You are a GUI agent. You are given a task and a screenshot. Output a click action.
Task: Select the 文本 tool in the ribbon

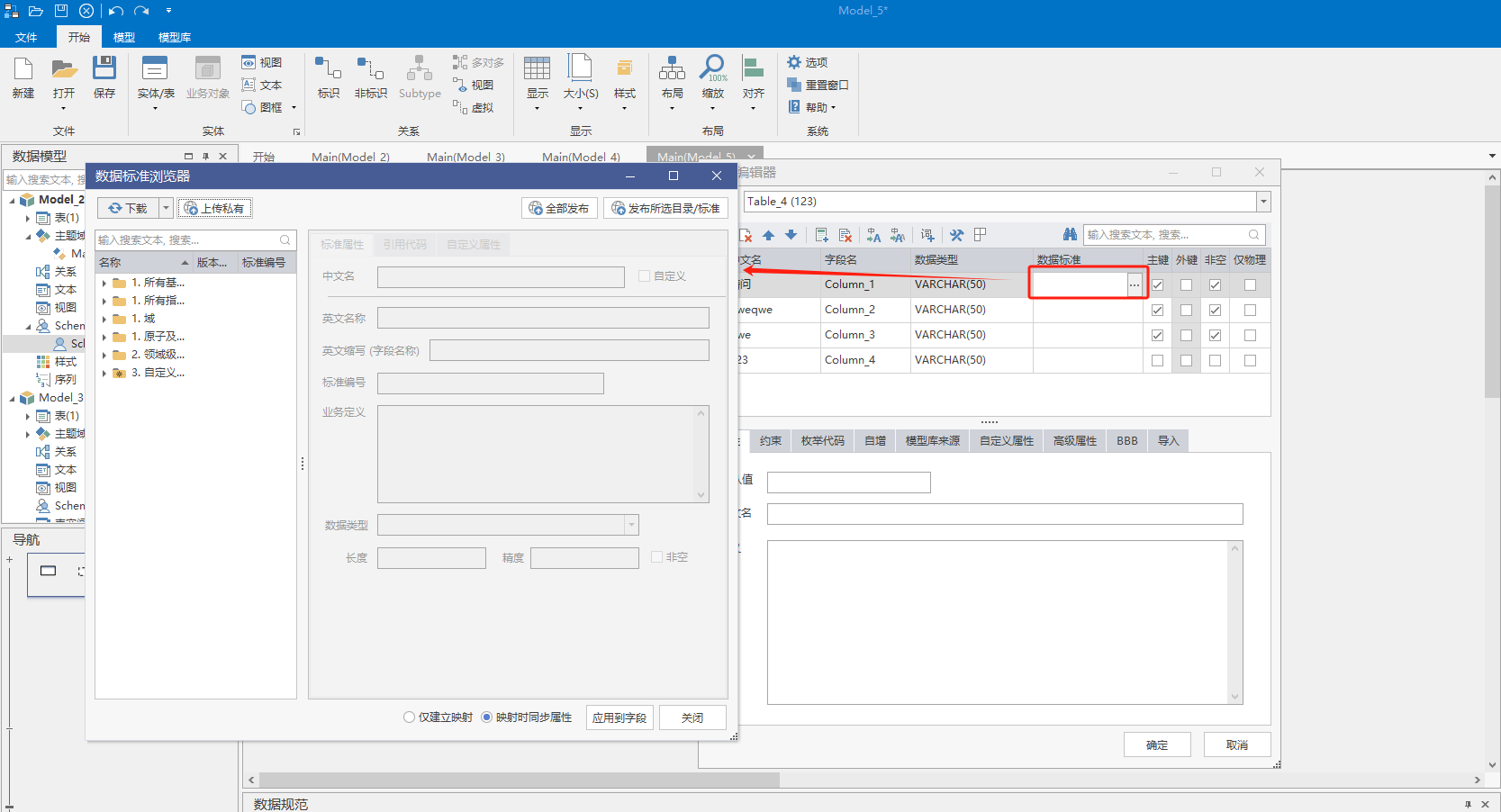(262, 85)
